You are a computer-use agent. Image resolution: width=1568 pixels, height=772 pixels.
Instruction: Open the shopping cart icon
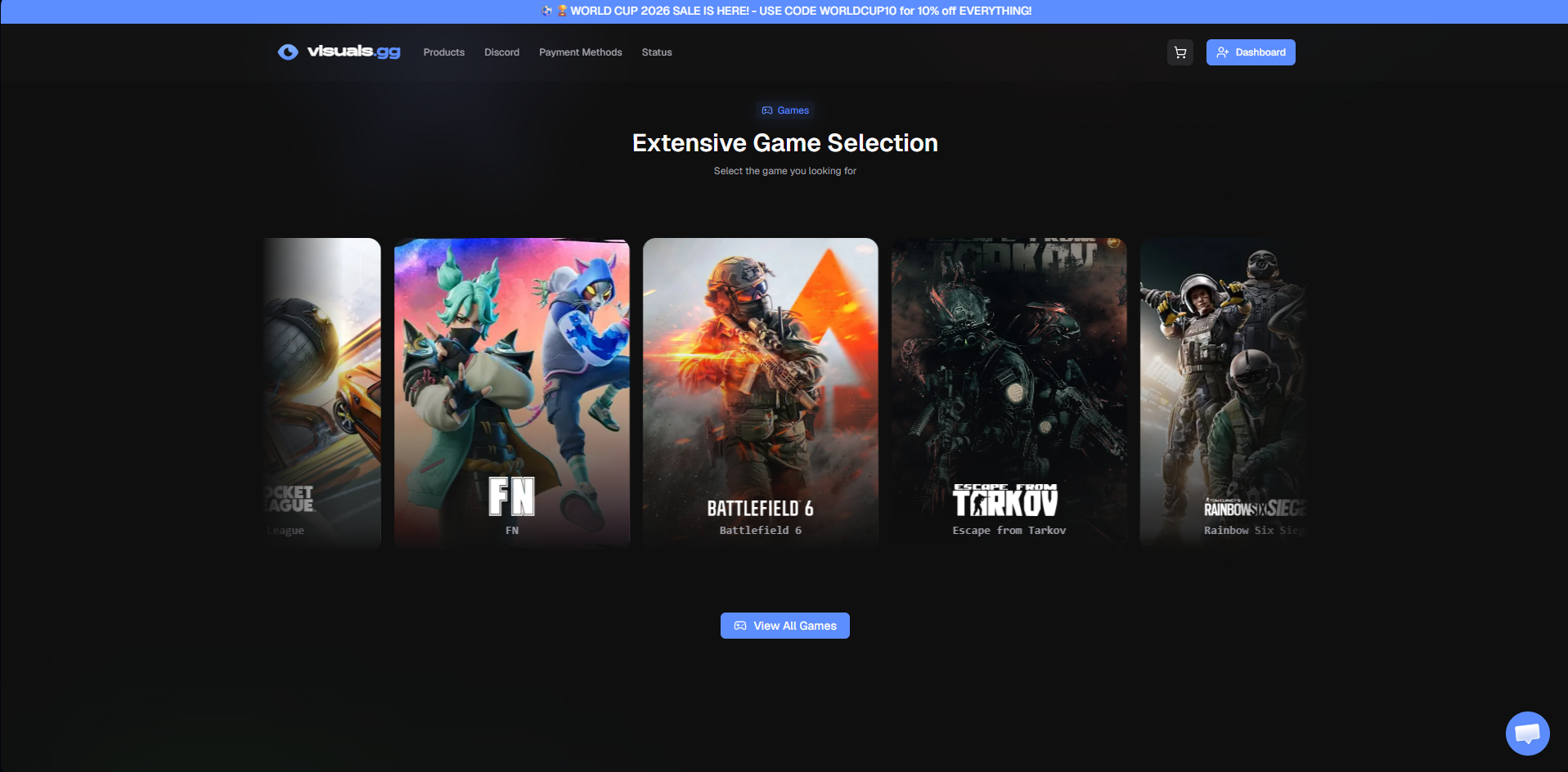pos(1179,52)
